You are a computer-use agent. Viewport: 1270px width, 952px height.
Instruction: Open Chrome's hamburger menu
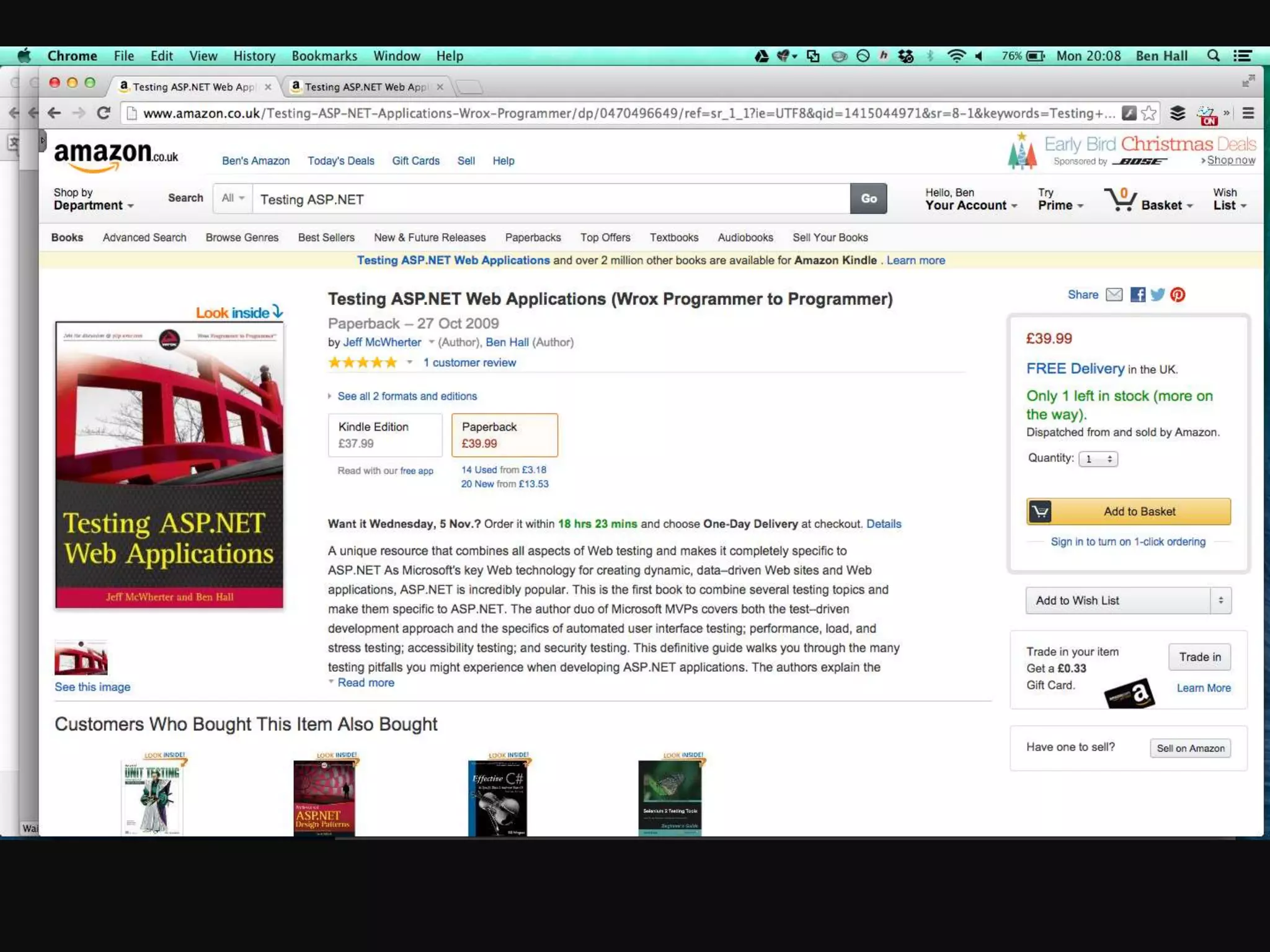1248,113
